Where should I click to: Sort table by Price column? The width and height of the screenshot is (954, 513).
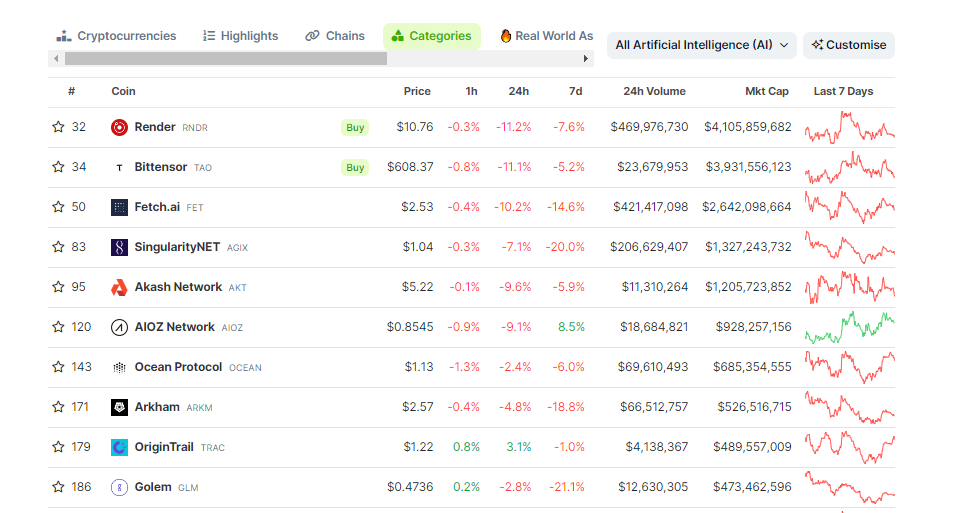click(x=417, y=91)
